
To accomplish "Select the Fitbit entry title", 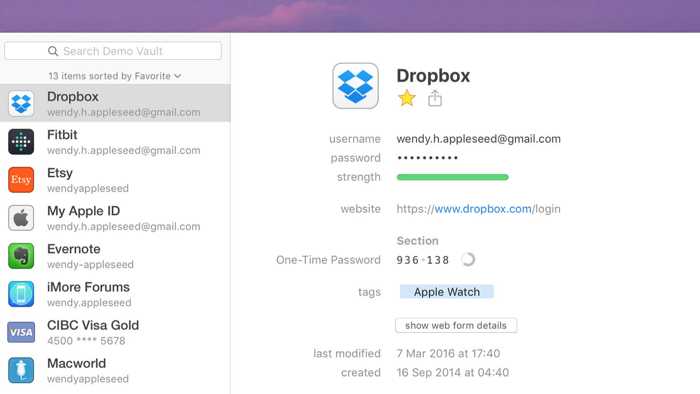I will click(62, 135).
